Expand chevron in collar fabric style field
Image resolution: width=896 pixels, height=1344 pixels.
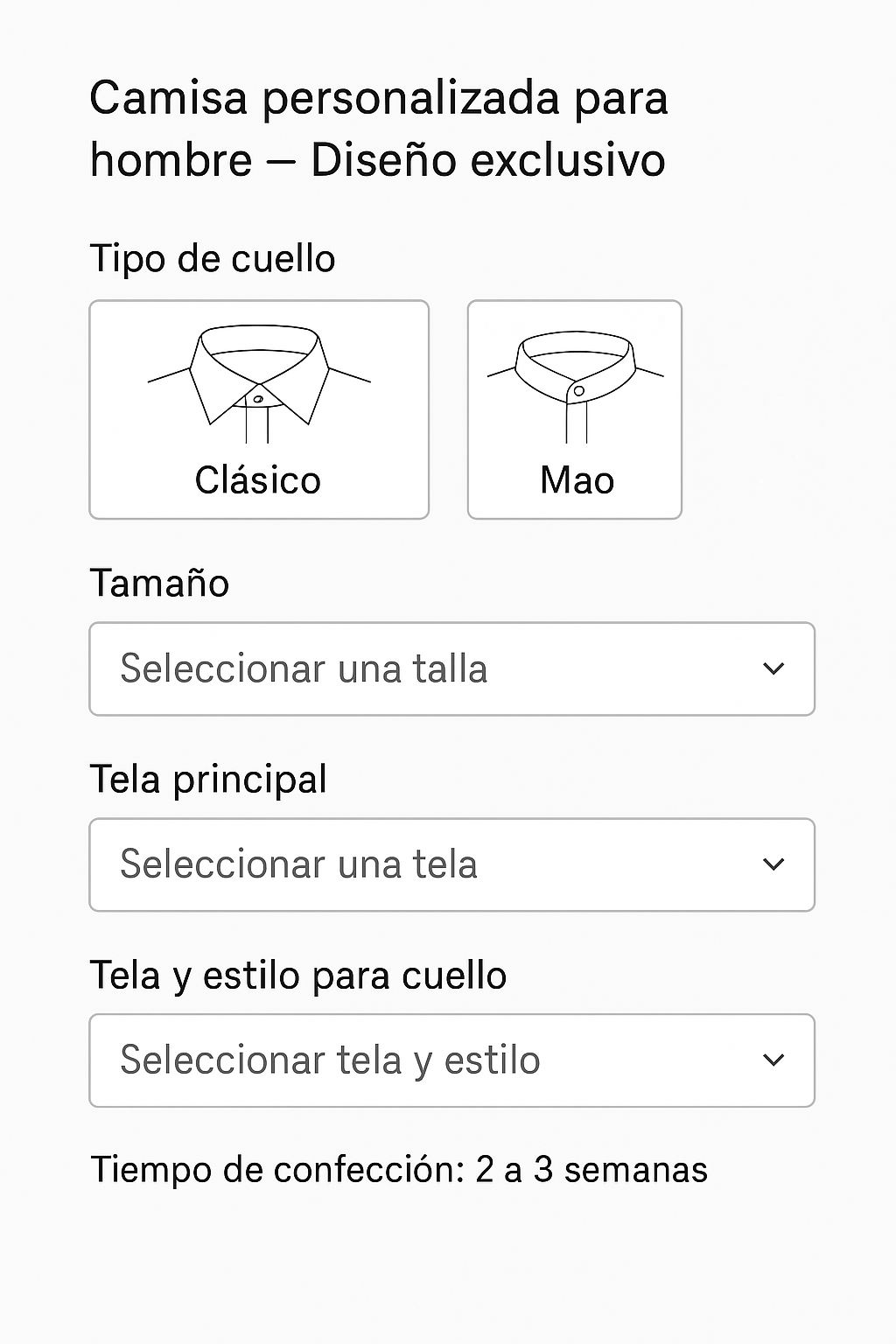click(x=773, y=1060)
